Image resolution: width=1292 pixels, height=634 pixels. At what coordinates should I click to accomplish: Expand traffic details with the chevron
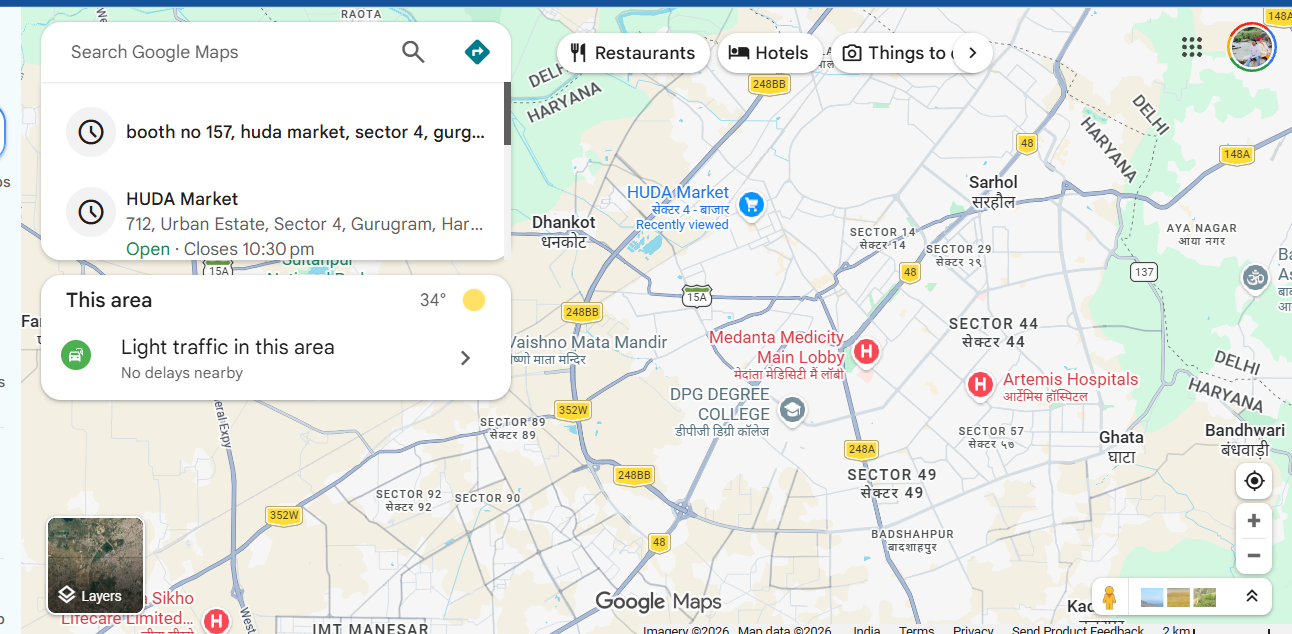[465, 358]
